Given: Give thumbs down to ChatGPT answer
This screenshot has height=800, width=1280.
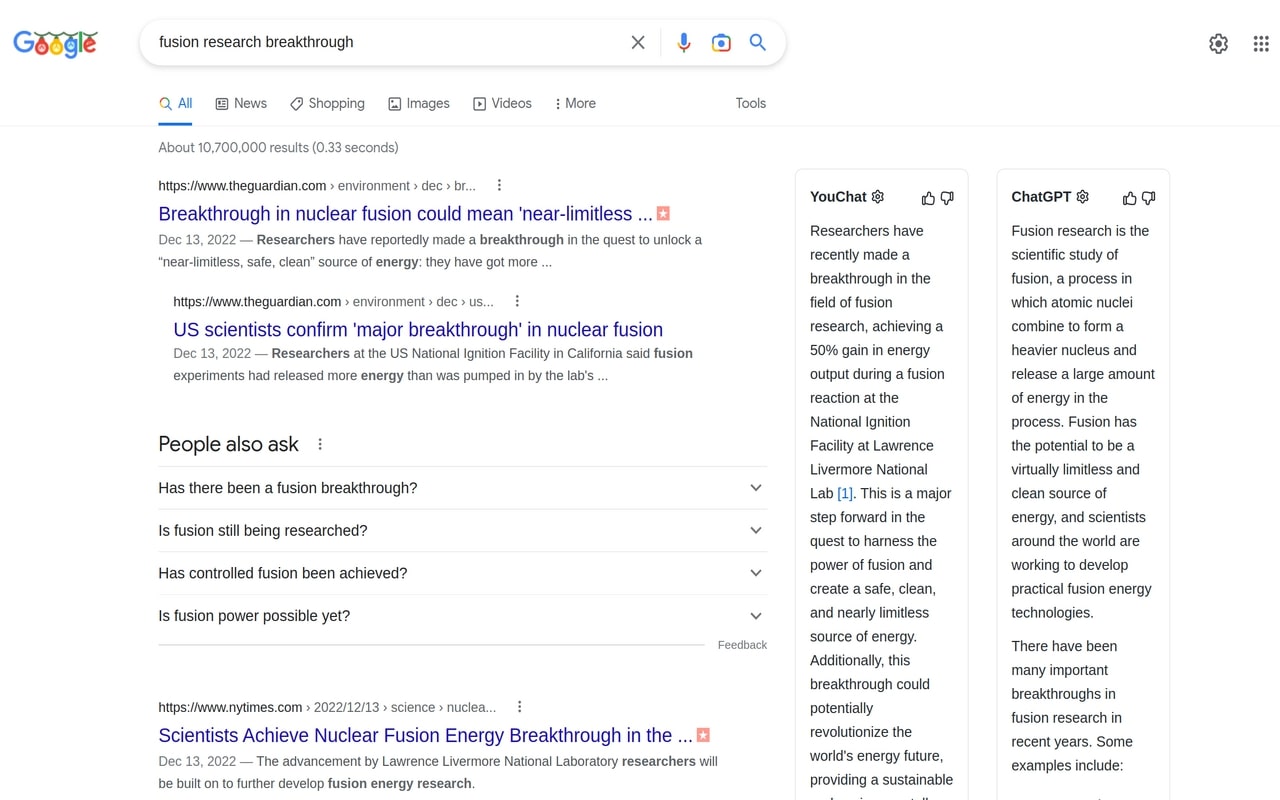Looking at the screenshot, I should point(1148,198).
